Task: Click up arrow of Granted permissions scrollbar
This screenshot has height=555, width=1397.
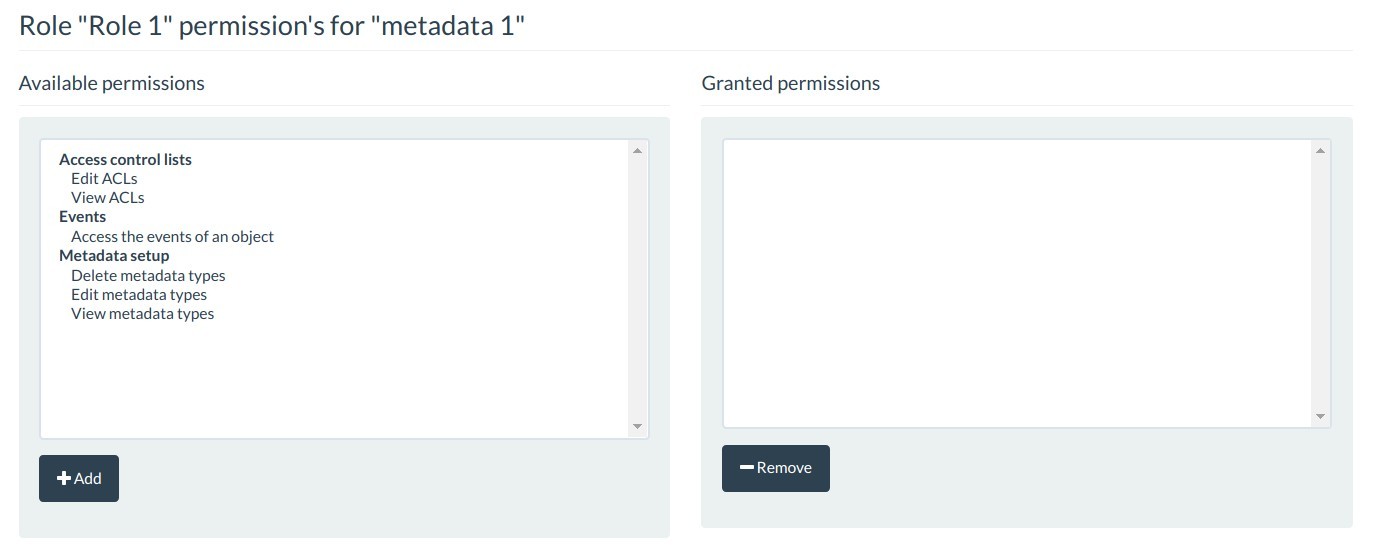Action: point(1320,151)
